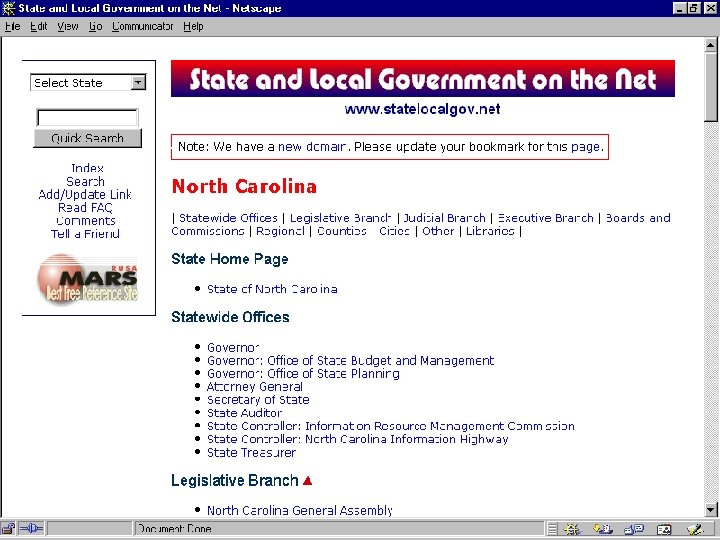
Task: Open Governor: Office of State Budget and Management
Action: [350, 361]
